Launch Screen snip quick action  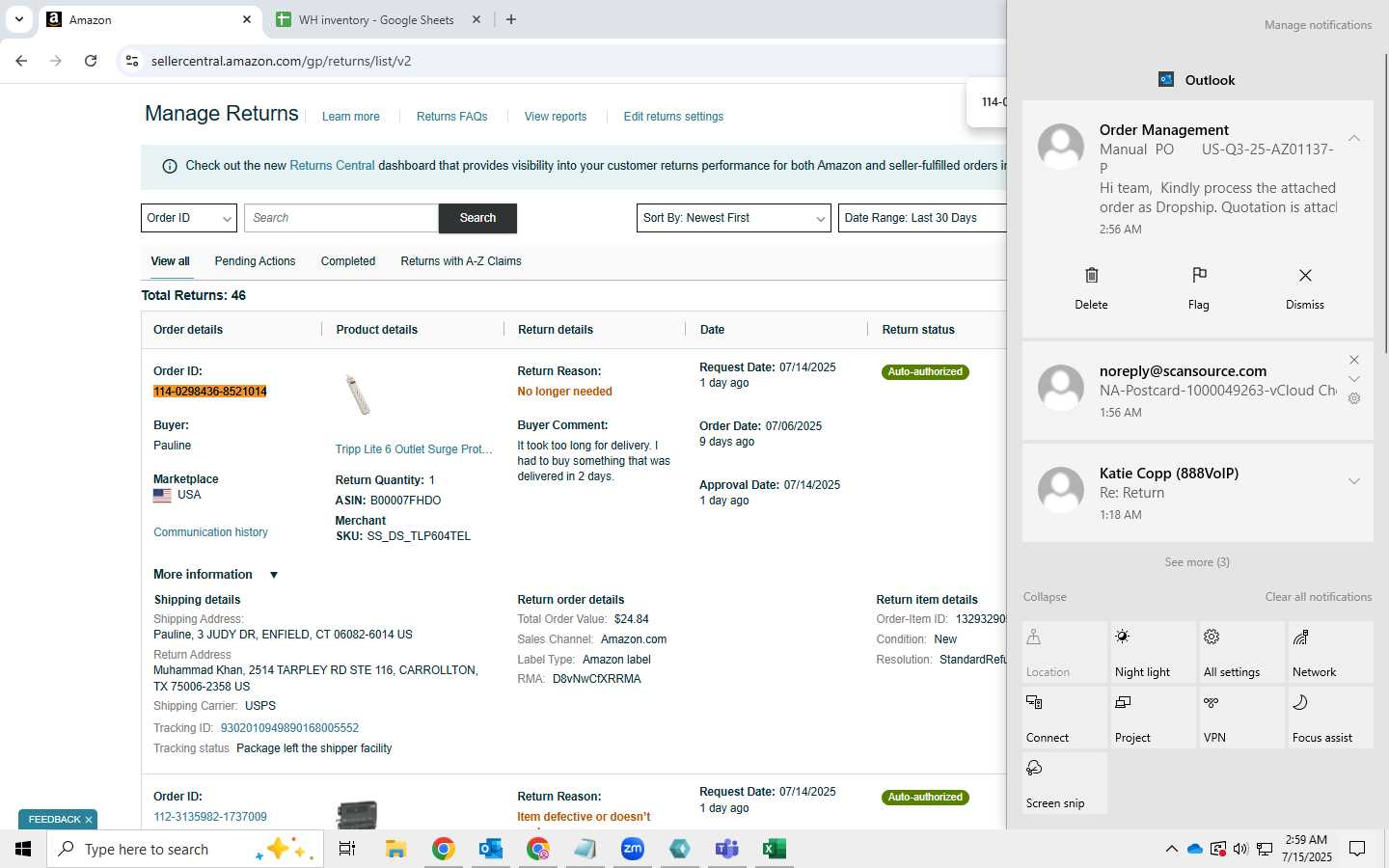point(1065,783)
